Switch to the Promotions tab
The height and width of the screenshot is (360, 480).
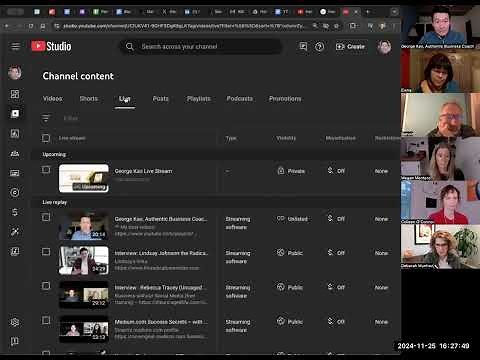pyautogui.click(x=285, y=99)
